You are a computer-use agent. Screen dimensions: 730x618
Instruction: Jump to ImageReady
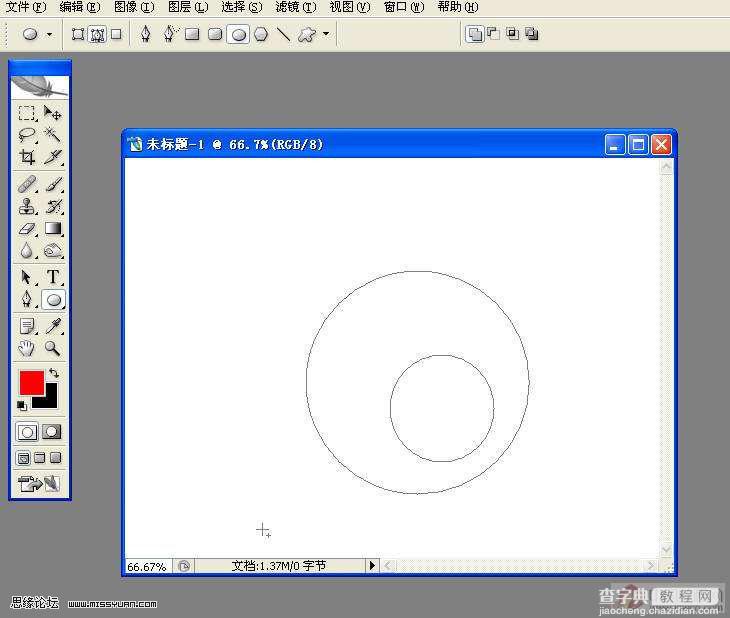[x=39, y=484]
